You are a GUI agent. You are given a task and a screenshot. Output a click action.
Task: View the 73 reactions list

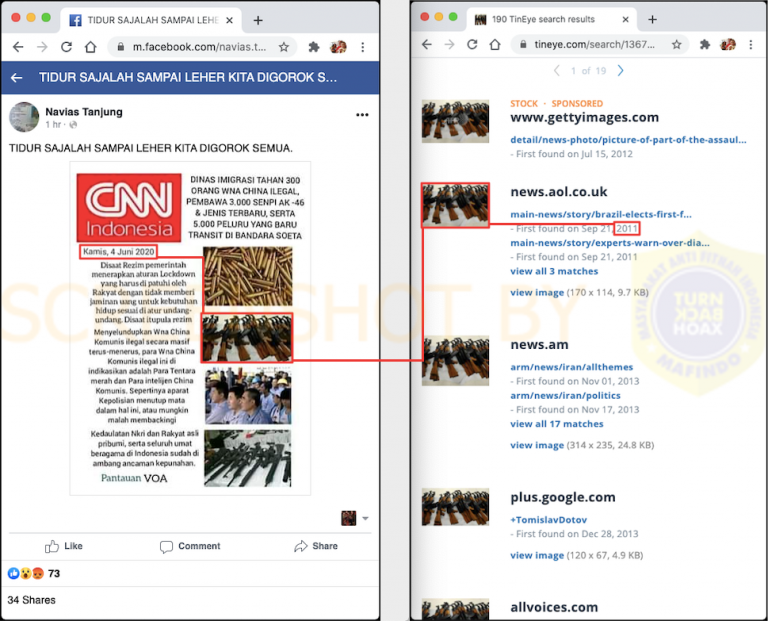(34, 573)
